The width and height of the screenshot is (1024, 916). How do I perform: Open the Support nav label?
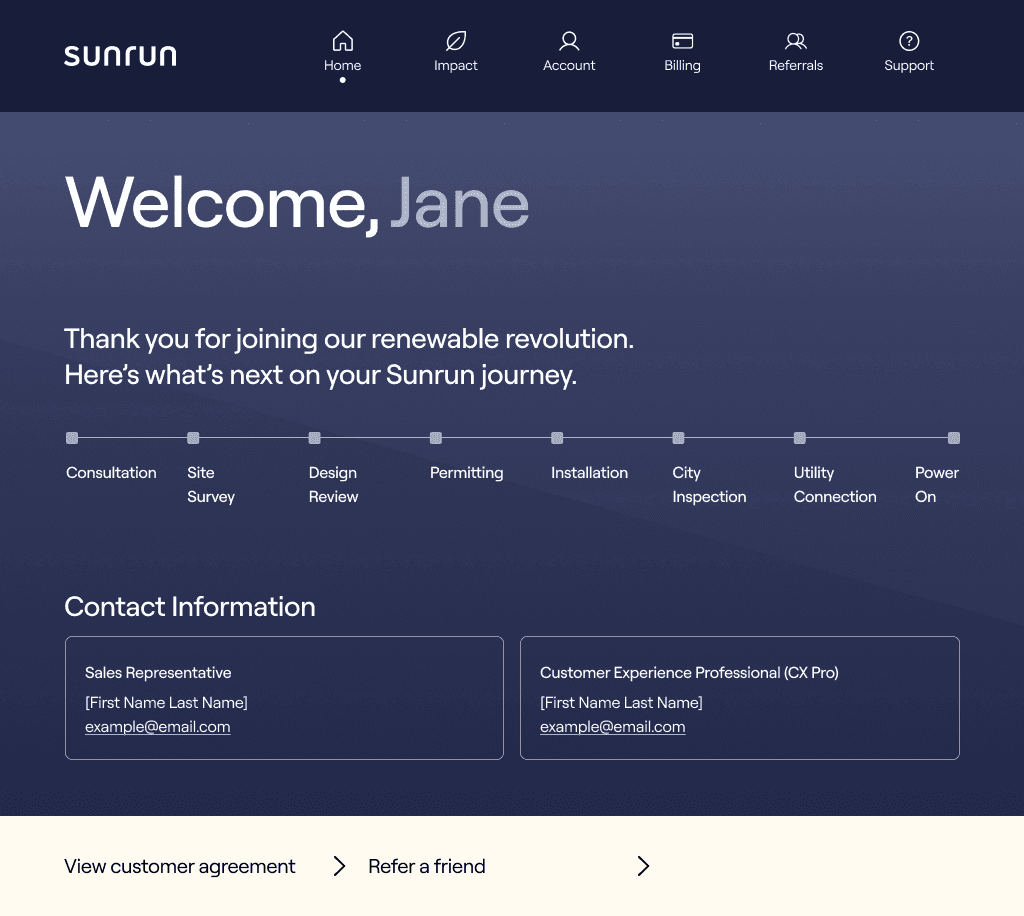point(909,65)
